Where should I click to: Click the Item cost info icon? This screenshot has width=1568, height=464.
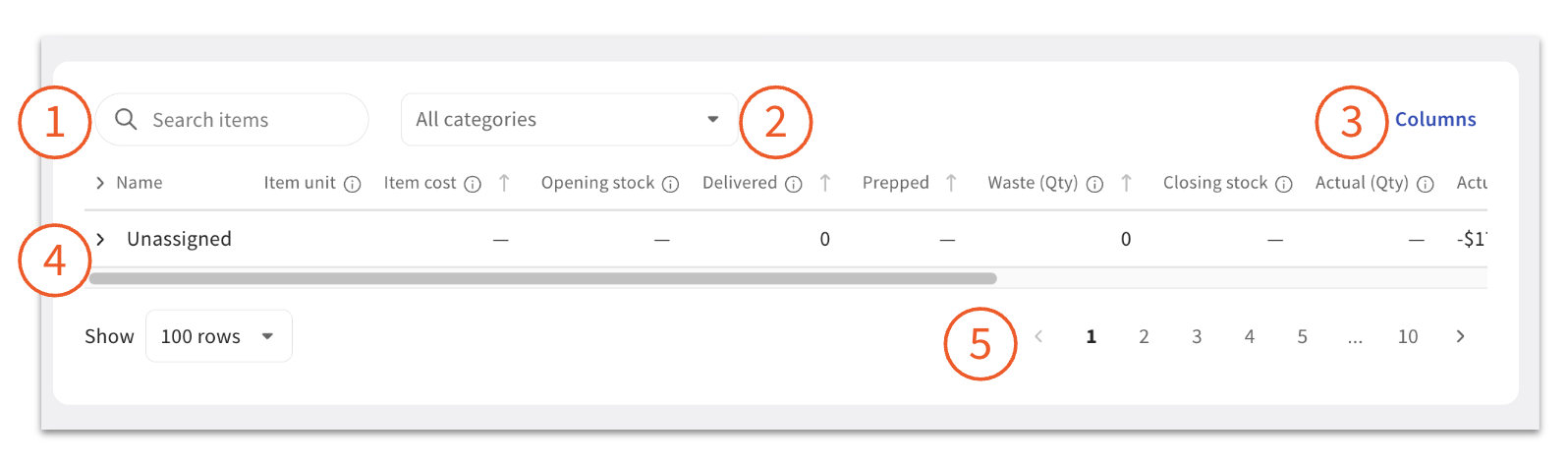click(x=473, y=184)
